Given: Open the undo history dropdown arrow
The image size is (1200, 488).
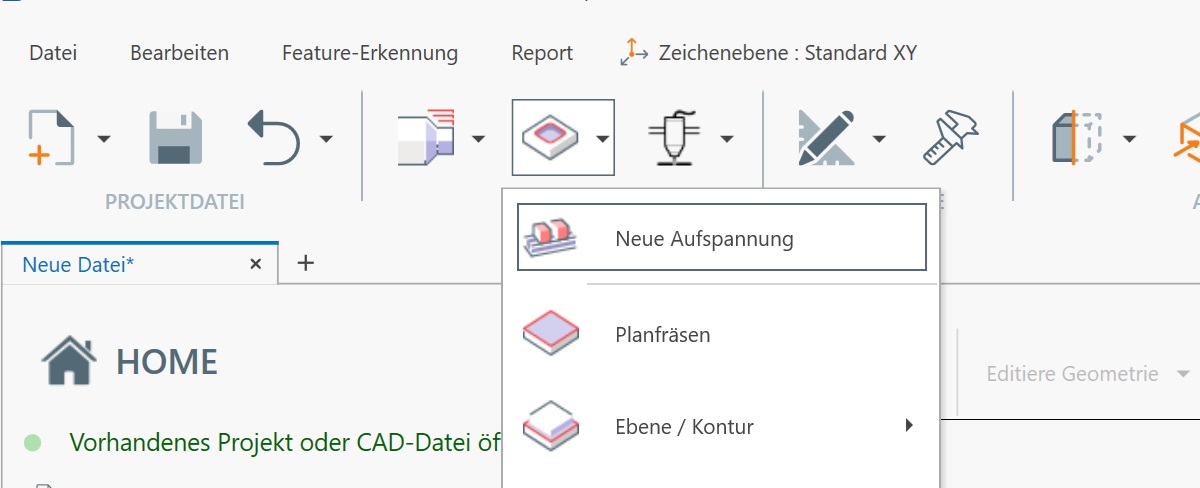Looking at the screenshot, I should coord(326,139).
